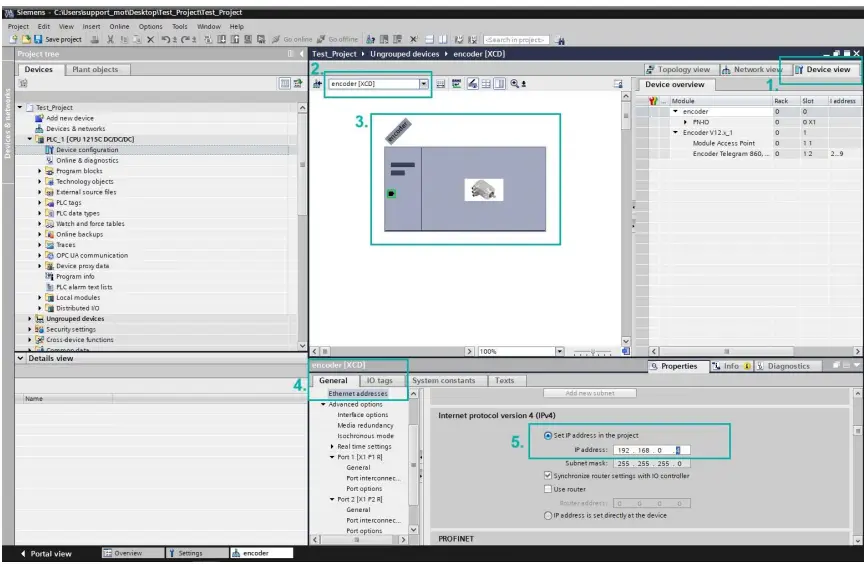
Task: Open the IO tags tab
Action: coord(379,380)
